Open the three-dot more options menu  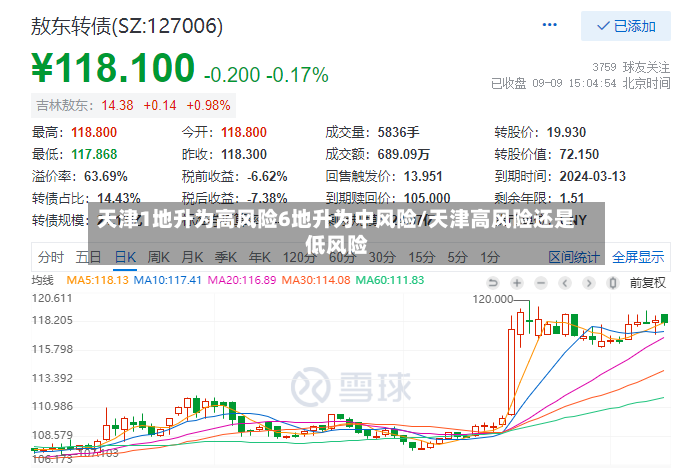tap(549, 25)
